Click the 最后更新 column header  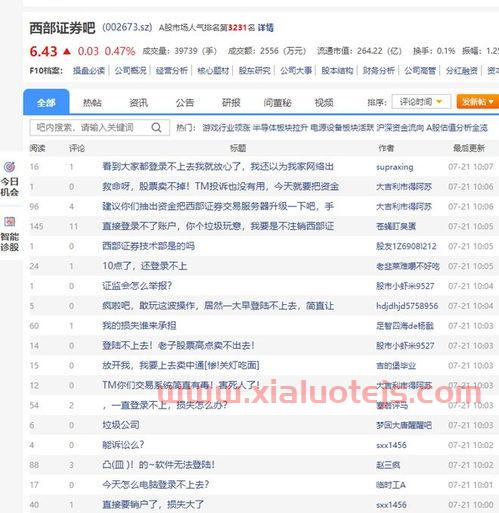pyautogui.click(x=469, y=148)
